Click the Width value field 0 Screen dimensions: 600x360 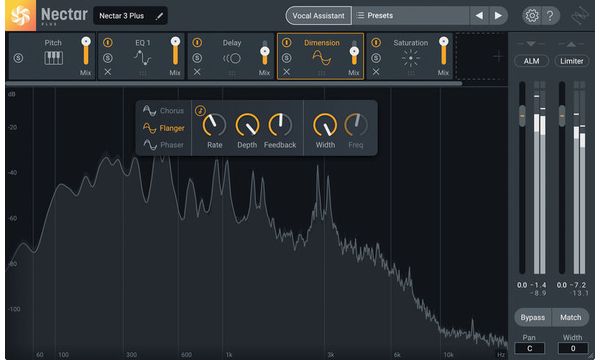tap(573, 349)
